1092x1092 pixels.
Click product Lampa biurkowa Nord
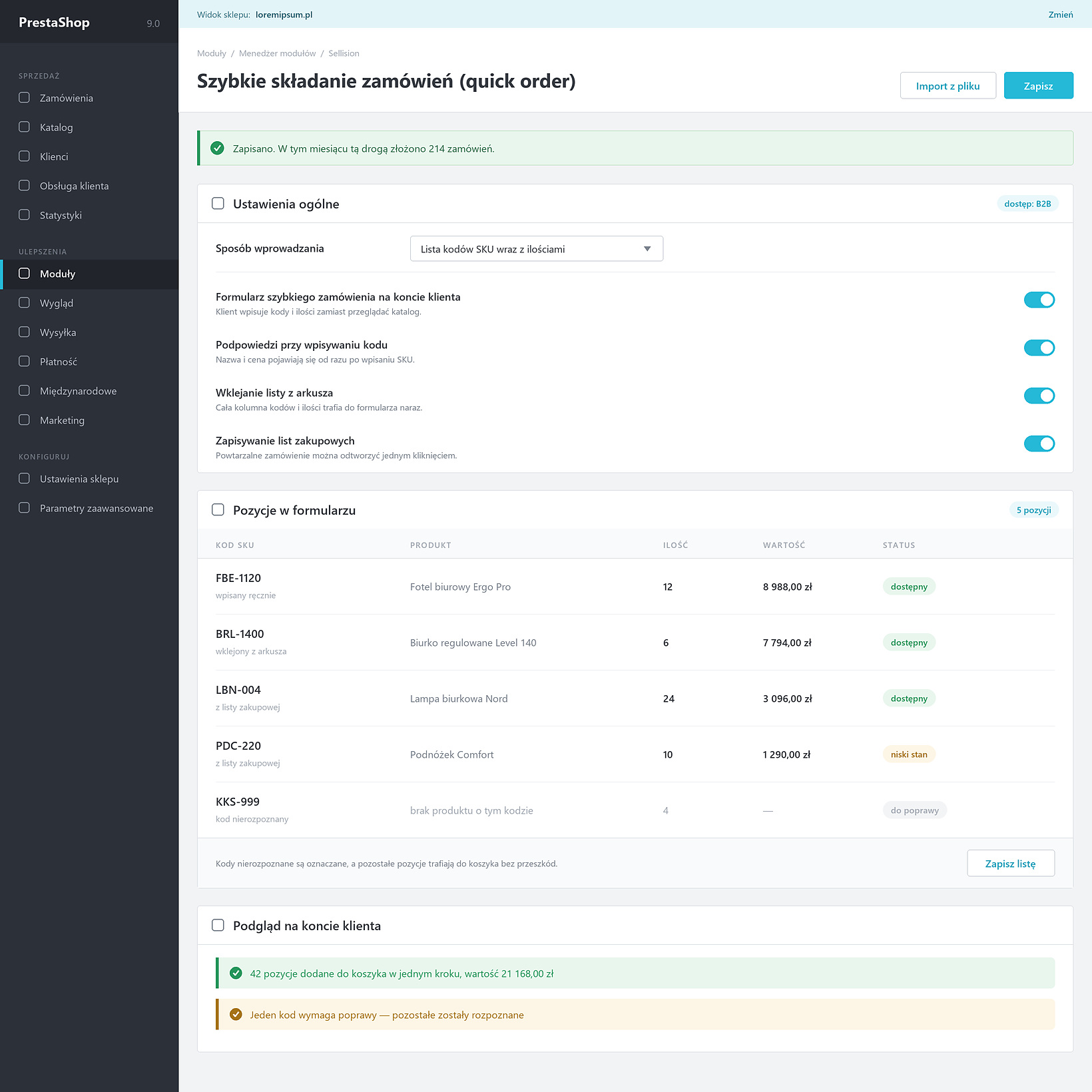pos(459,698)
